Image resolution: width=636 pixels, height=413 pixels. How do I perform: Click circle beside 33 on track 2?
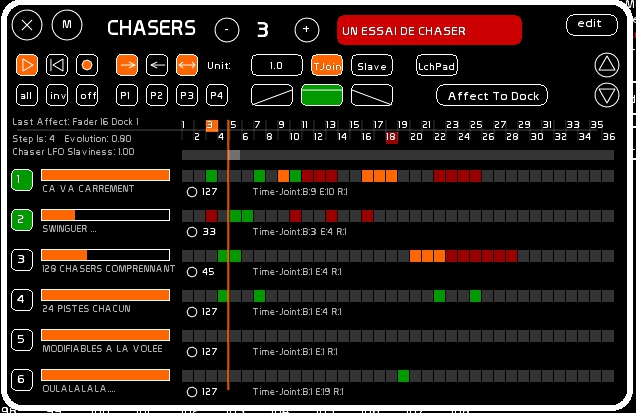pos(192,232)
